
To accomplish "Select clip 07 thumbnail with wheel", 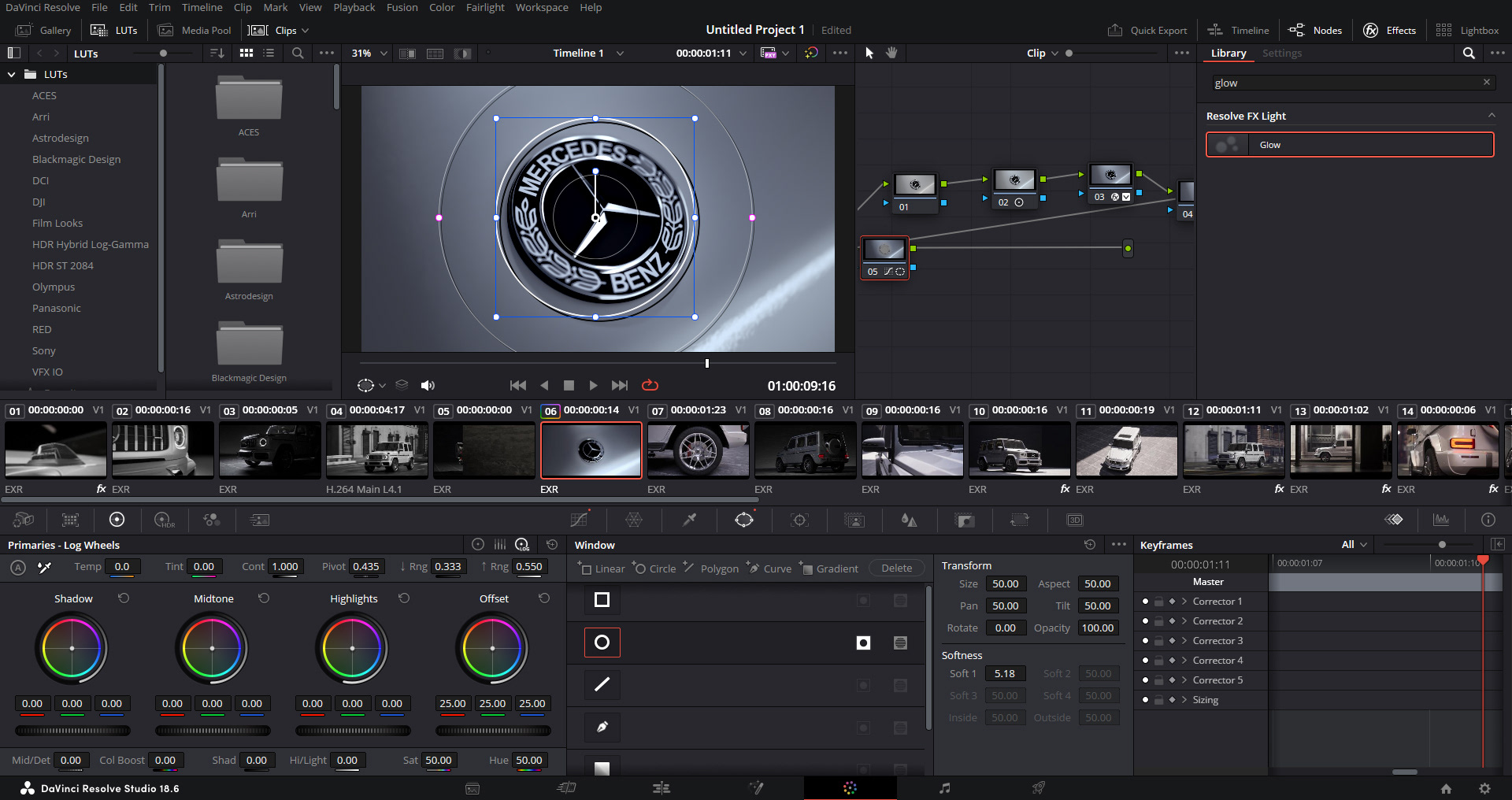I will [698, 450].
